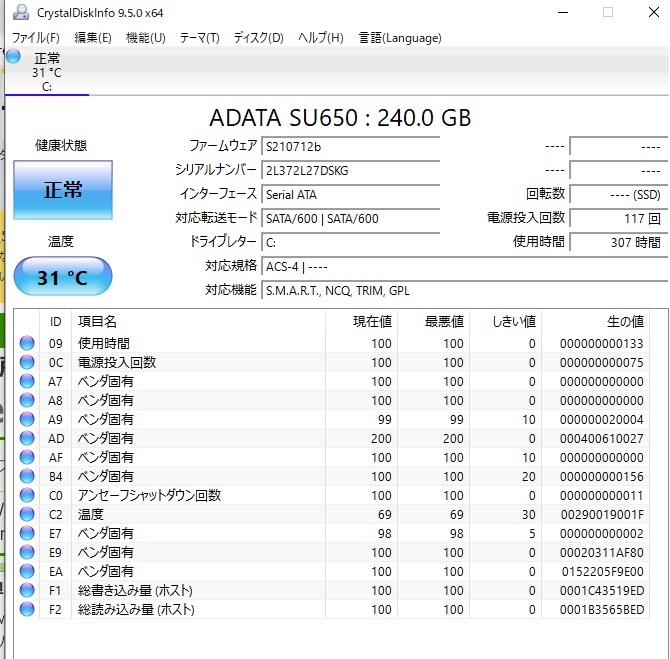Click the threshold value 30 in C2 row
The height and width of the screenshot is (659, 670).
click(x=529, y=515)
